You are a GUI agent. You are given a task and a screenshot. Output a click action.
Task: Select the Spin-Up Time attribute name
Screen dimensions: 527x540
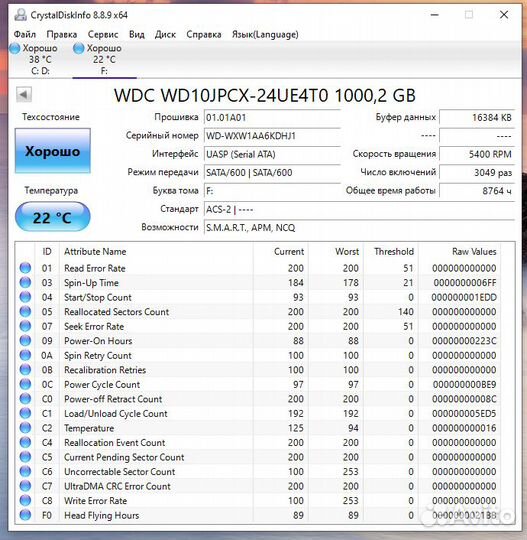[91, 283]
